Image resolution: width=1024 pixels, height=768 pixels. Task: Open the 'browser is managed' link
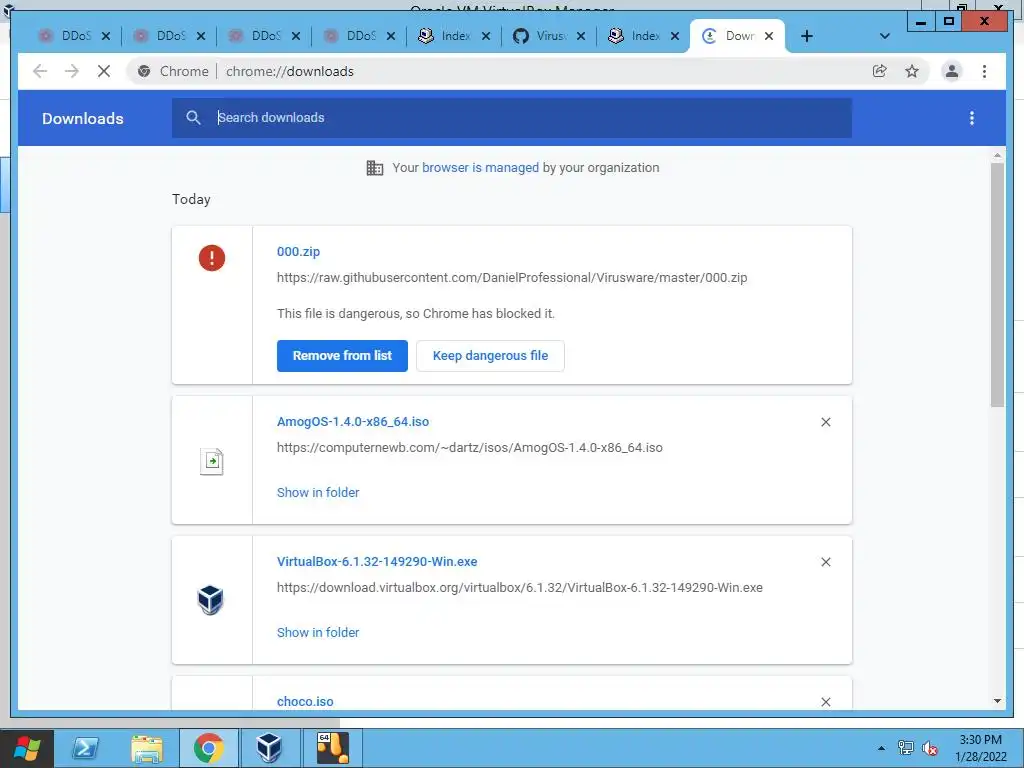[x=480, y=167]
